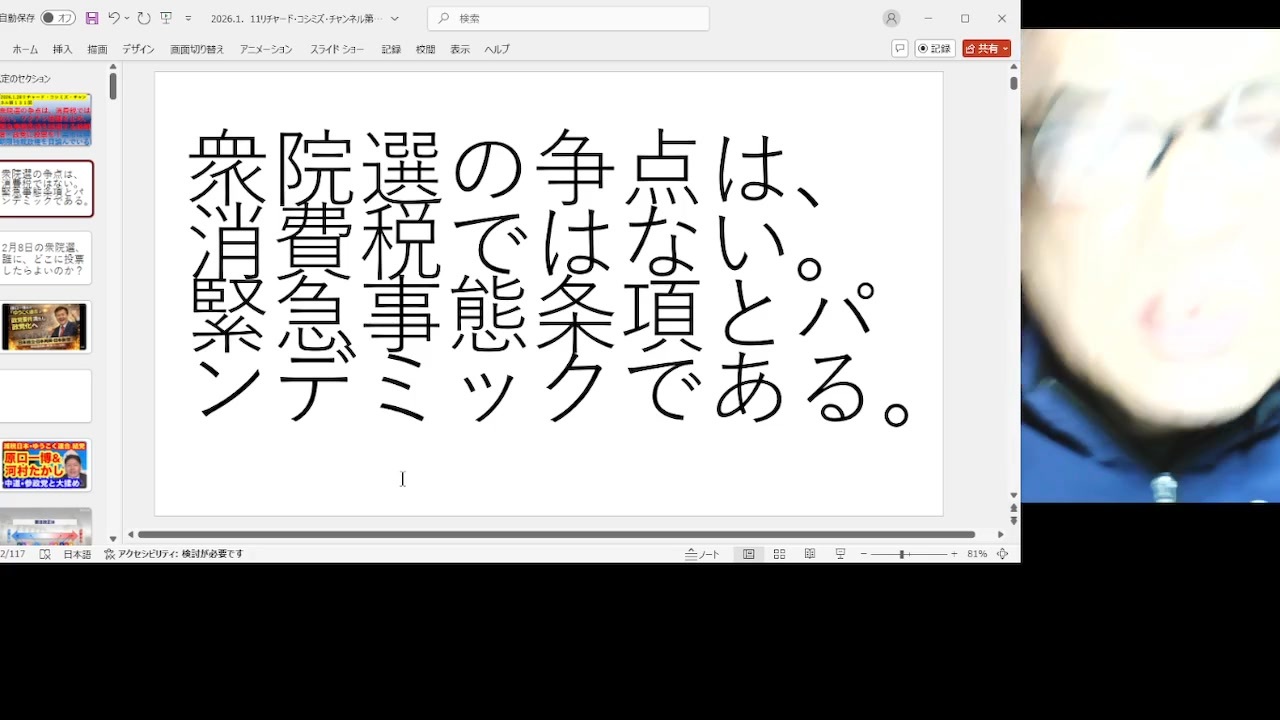
Task: Fit slide to current window icon
Action: (1003, 554)
